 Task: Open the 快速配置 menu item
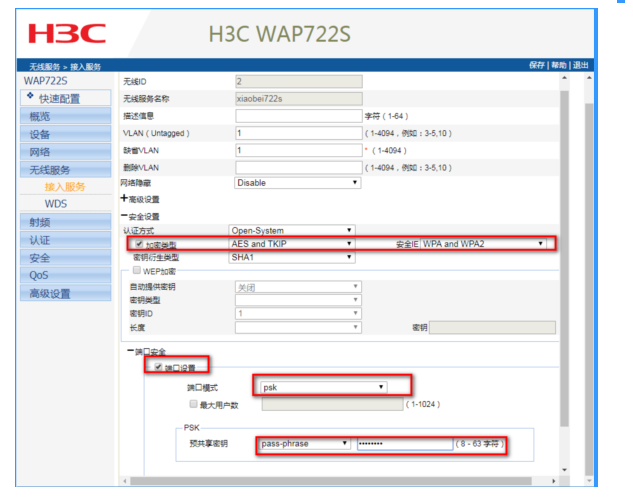point(66,98)
